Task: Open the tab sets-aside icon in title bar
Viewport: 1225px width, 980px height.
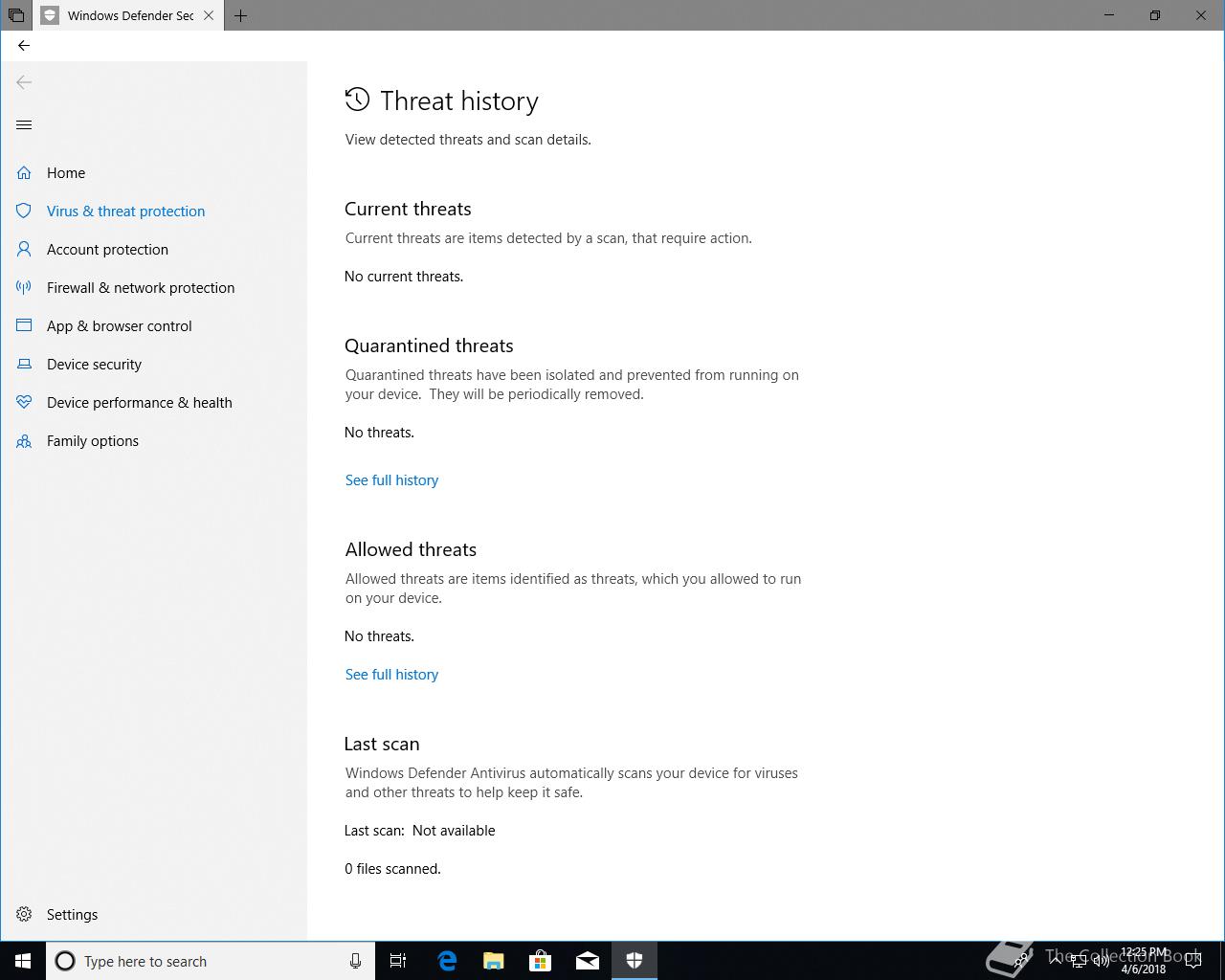Action: click(x=16, y=15)
